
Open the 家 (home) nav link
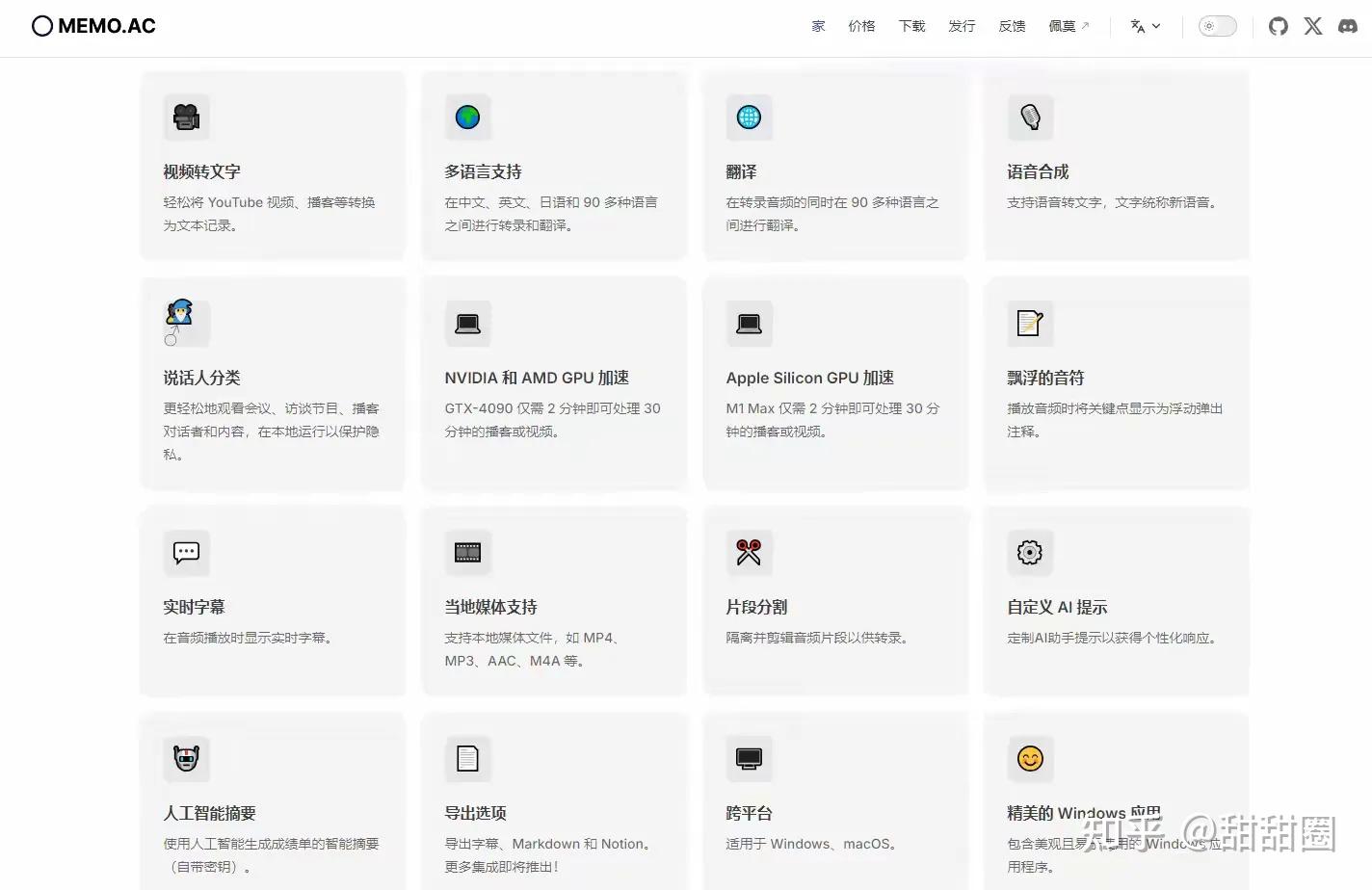pyautogui.click(x=818, y=26)
